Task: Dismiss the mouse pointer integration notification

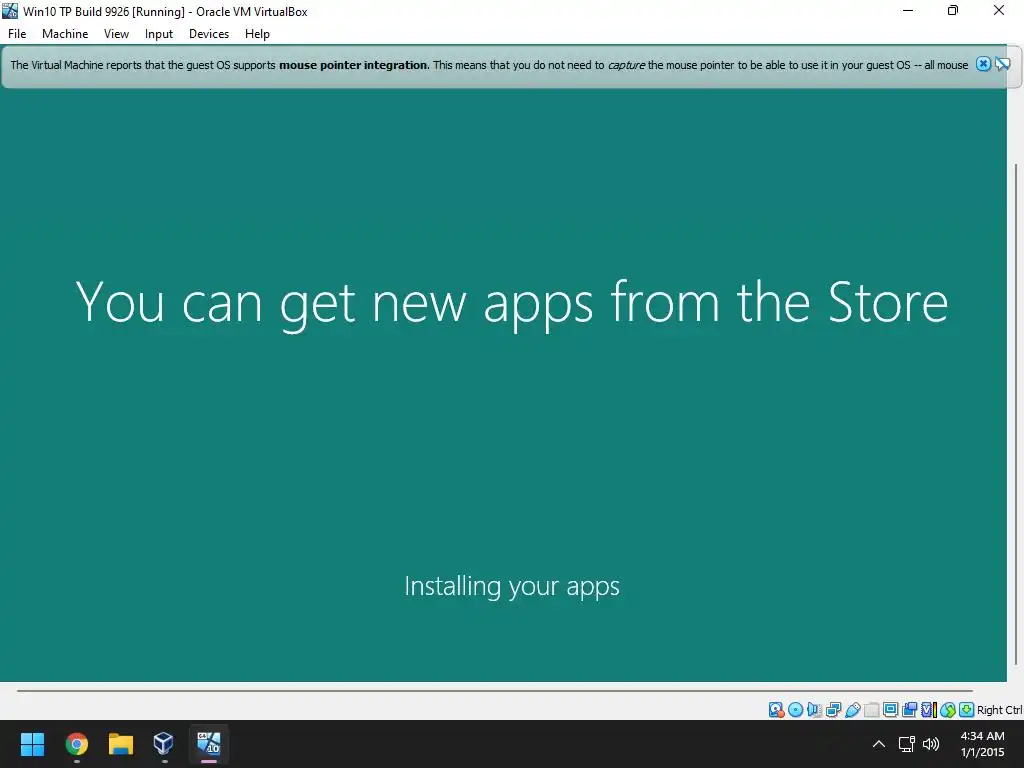Action: (x=983, y=64)
